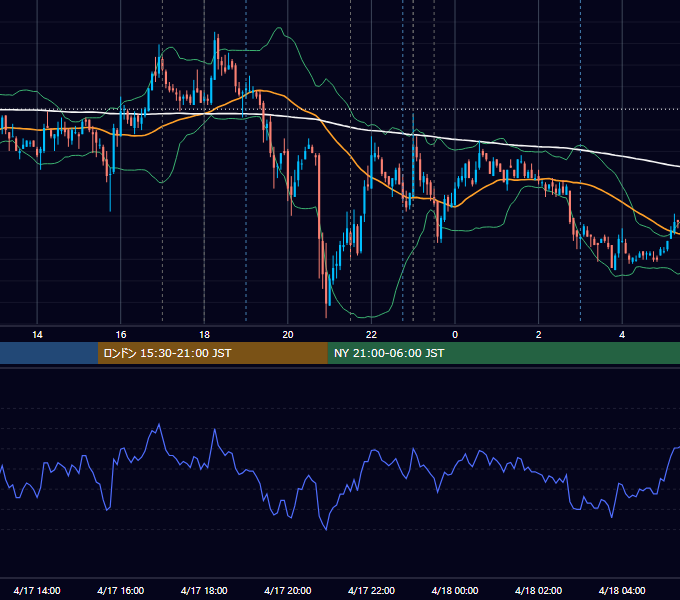Click the 4/17 22:00 date label
Image resolution: width=680 pixels, height=600 pixels.
tap(371, 590)
